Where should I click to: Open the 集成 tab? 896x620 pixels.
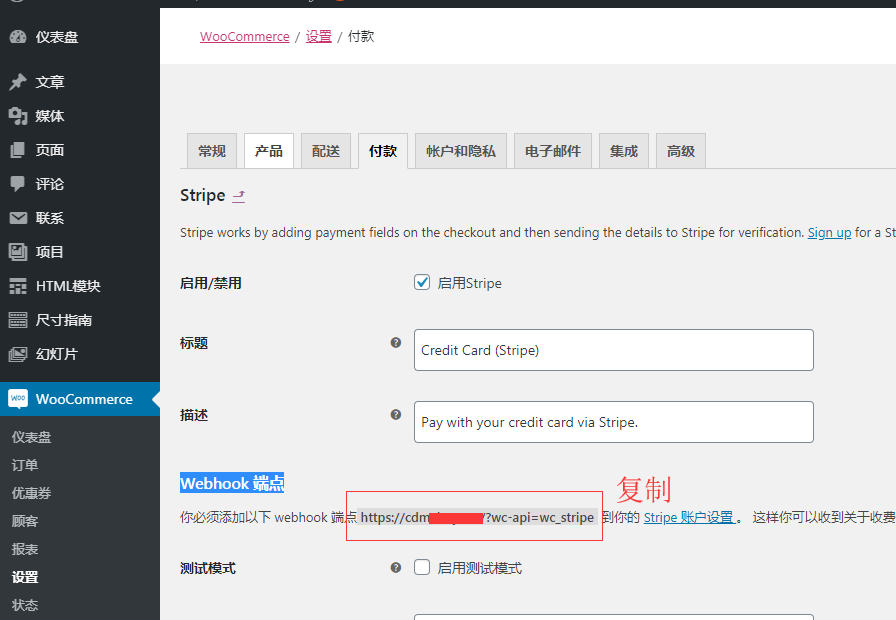(623, 151)
